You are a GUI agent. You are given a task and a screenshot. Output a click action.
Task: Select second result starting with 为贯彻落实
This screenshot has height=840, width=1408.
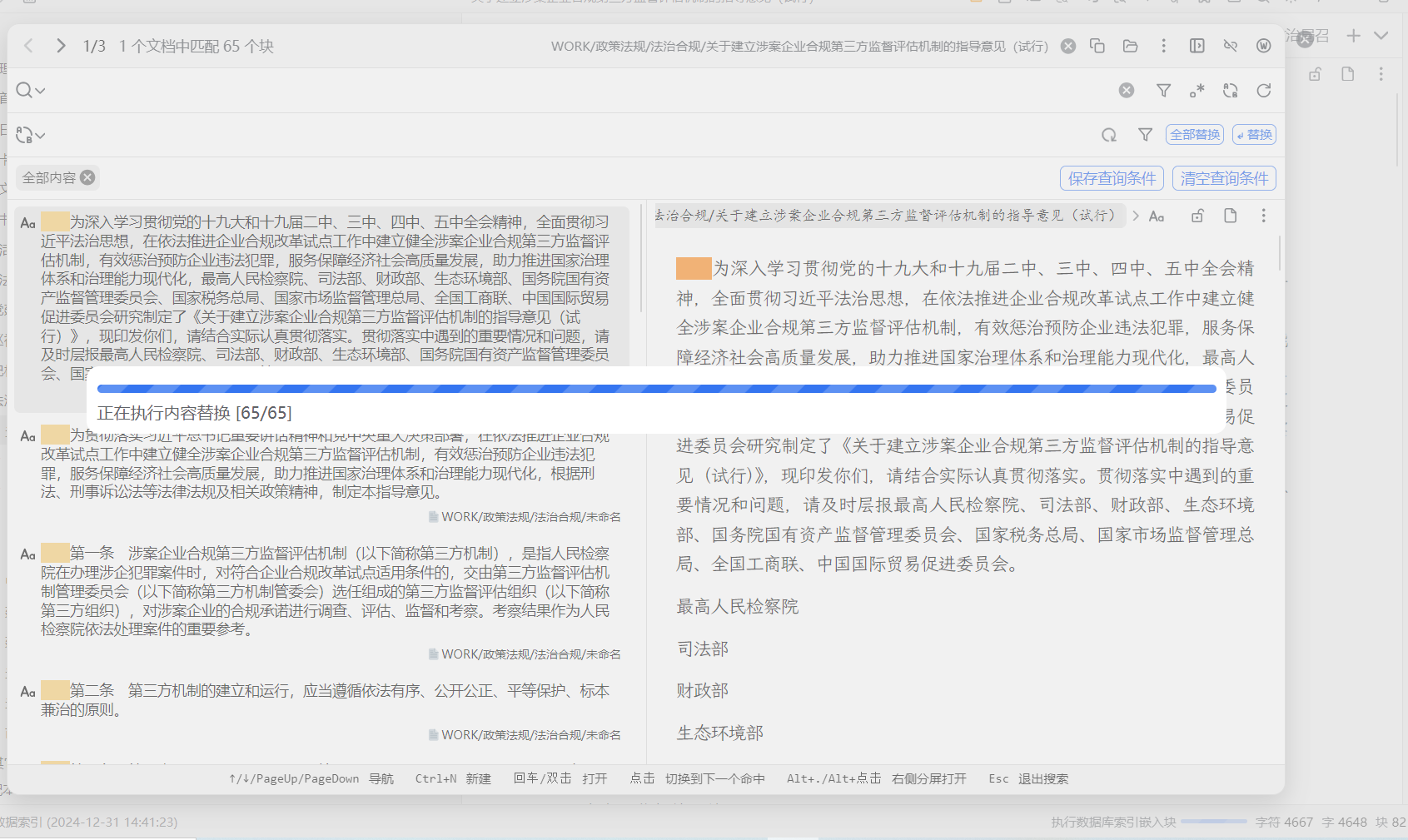tap(325, 473)
